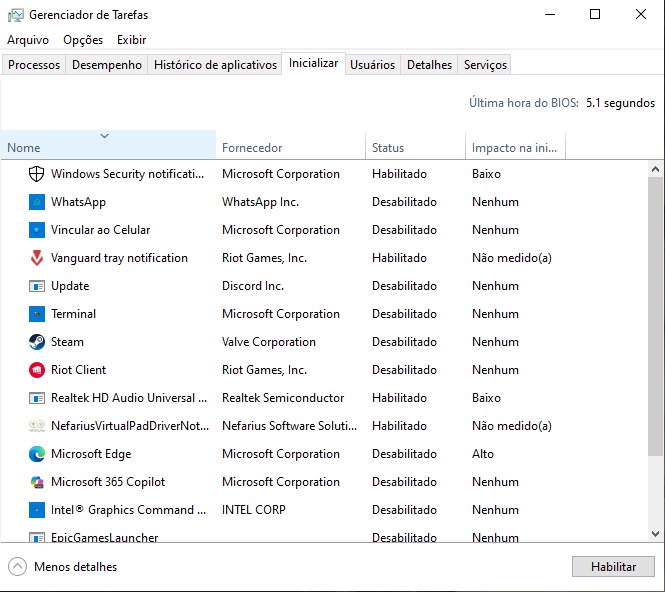Click the Habilitar button
Viewport: 665px width, 592px height.
[x=613, y=567]
